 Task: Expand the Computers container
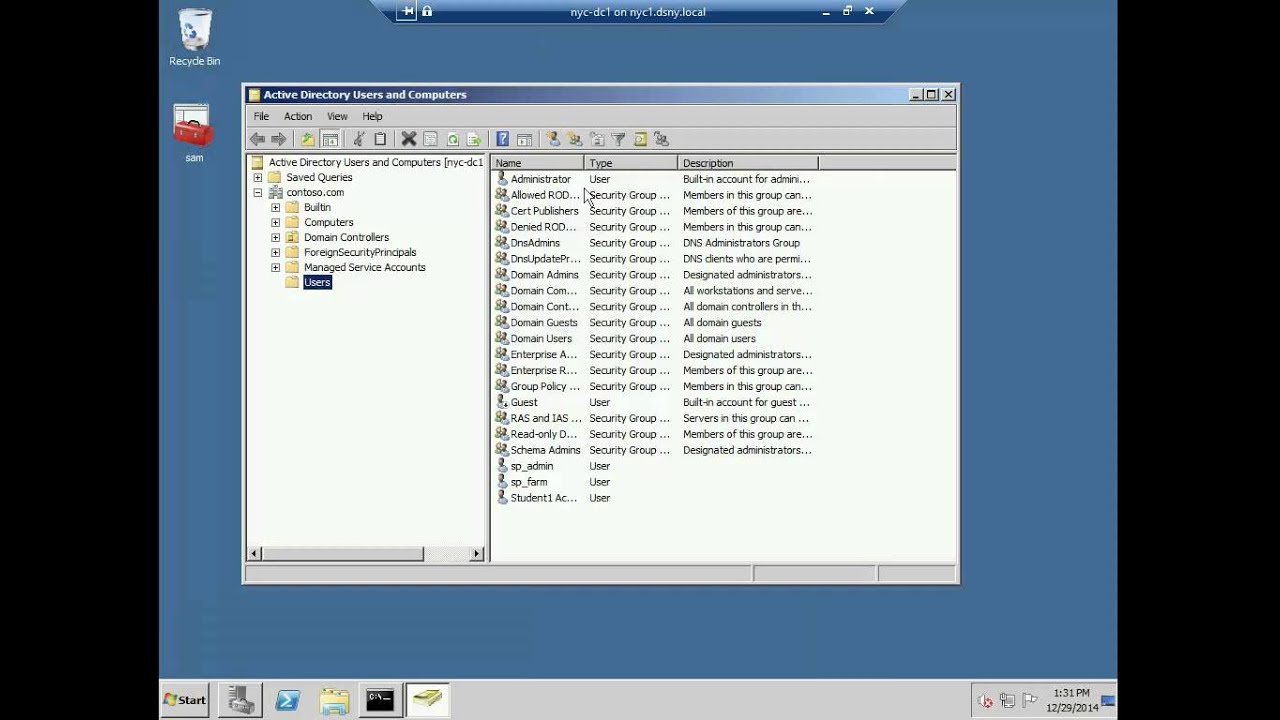pyautogui.click(x=275, y=222)
